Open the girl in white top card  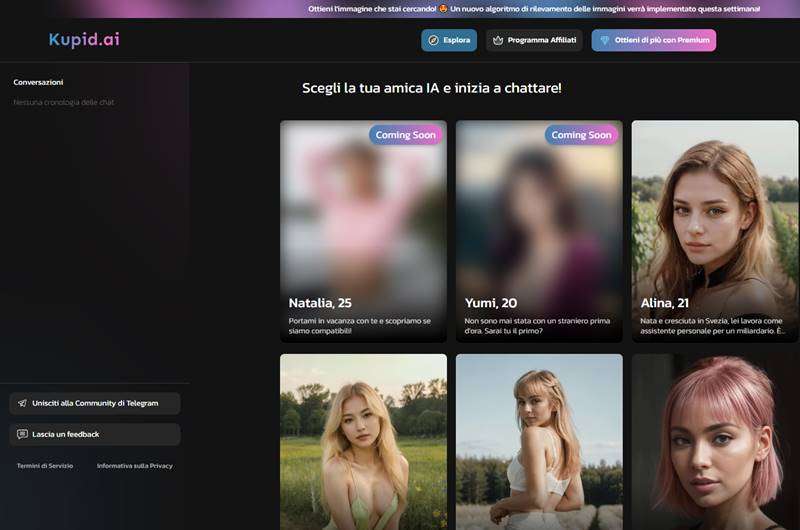[539, 442]
